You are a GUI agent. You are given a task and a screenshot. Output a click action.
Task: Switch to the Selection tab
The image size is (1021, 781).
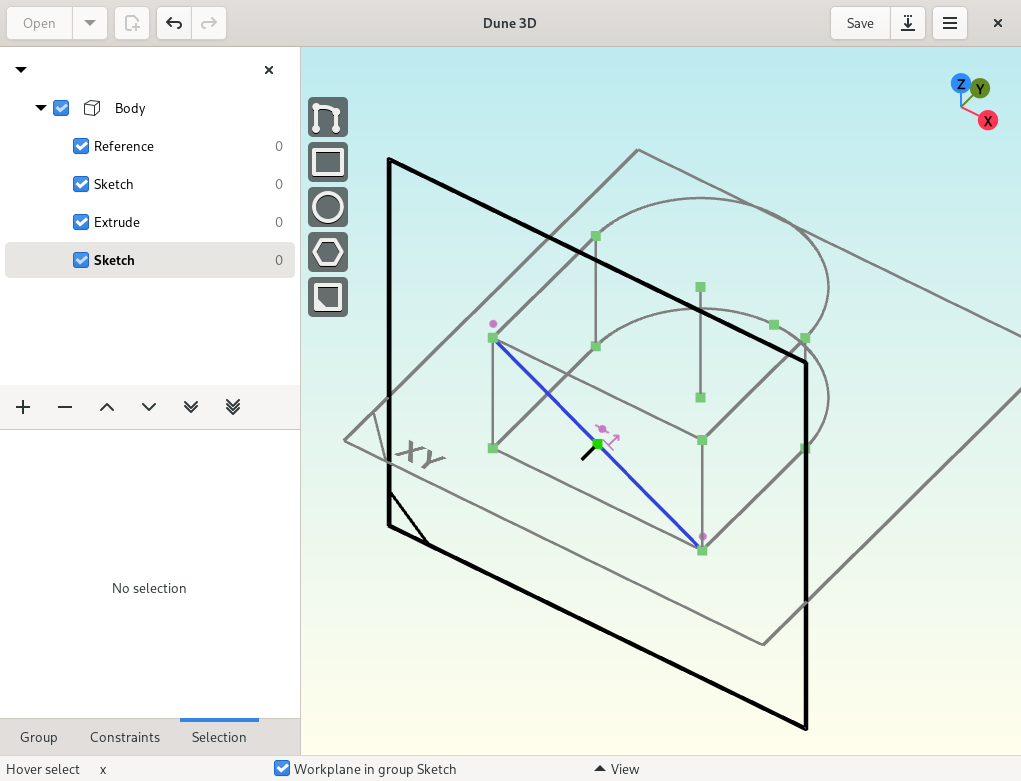coord(219,737)
